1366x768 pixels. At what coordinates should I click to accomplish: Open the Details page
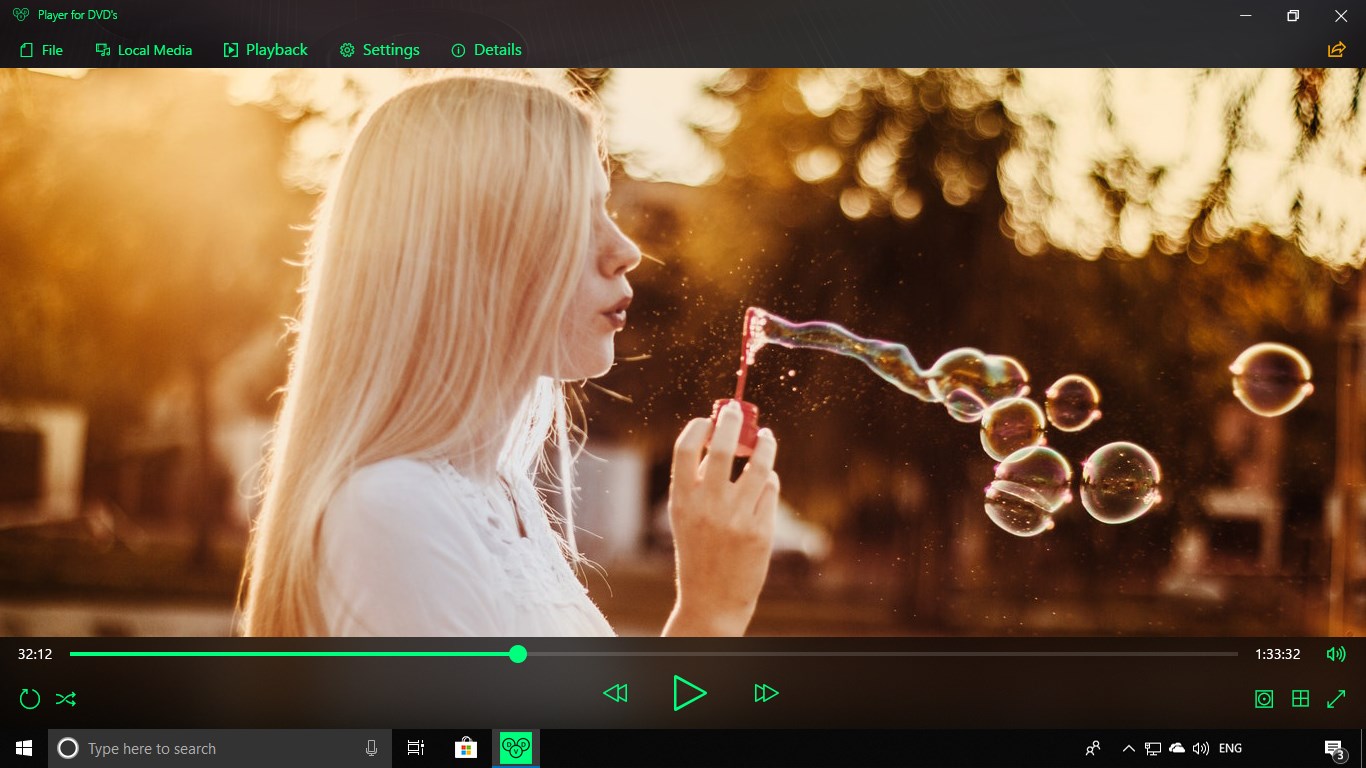486,49
